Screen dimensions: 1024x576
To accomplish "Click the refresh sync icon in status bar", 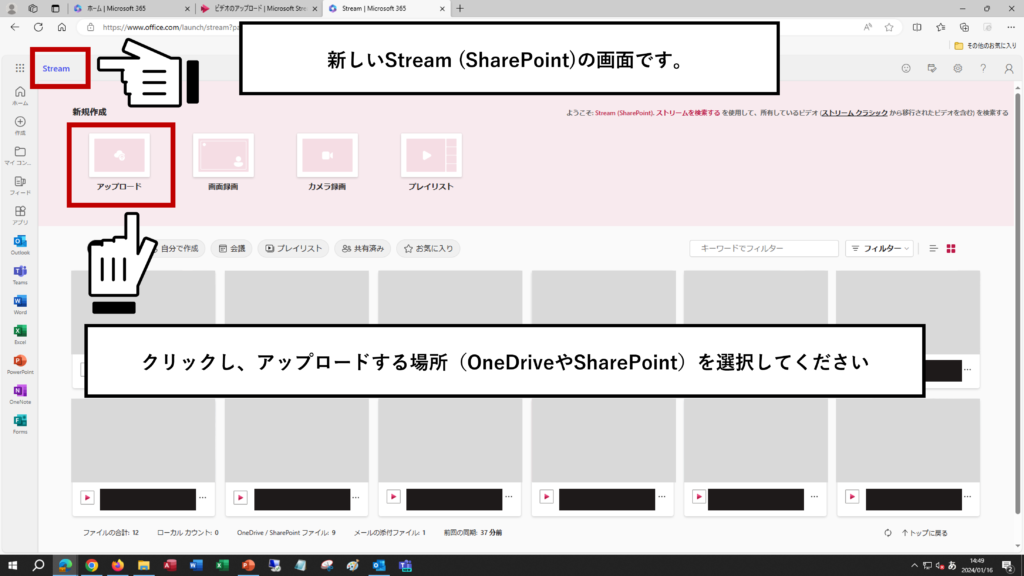I will tap(888, 533).
